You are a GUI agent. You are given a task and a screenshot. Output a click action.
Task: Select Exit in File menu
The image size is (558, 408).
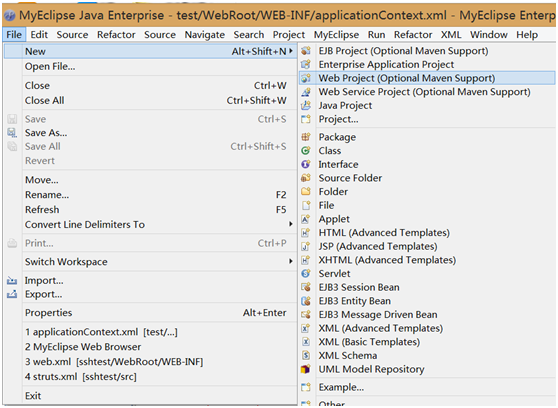[151, 396]
